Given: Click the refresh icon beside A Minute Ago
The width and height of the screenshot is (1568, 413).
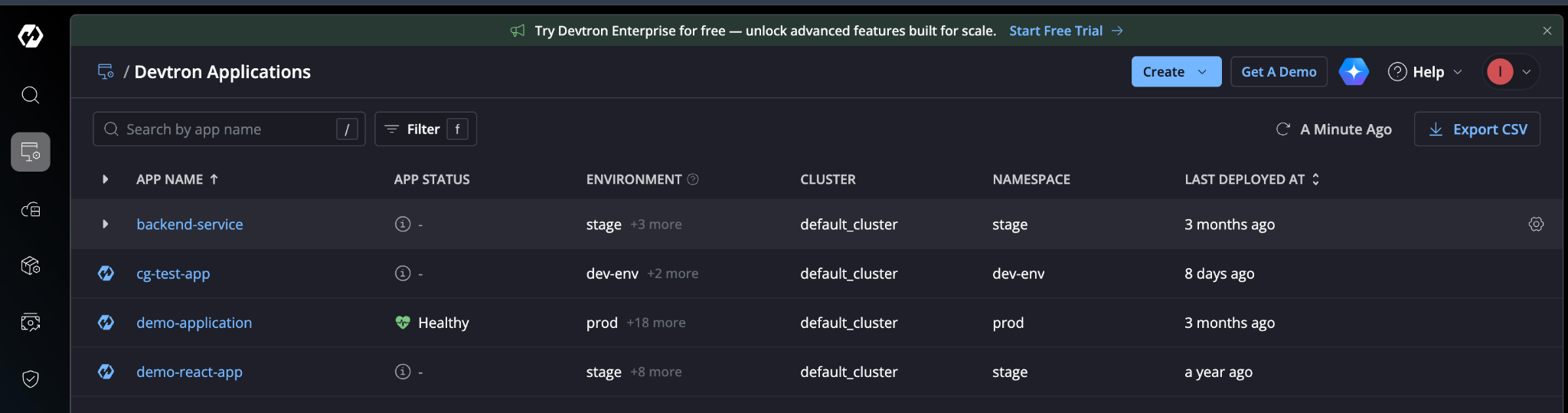Looking at the screenshot, I should [x=1283, y=129].
